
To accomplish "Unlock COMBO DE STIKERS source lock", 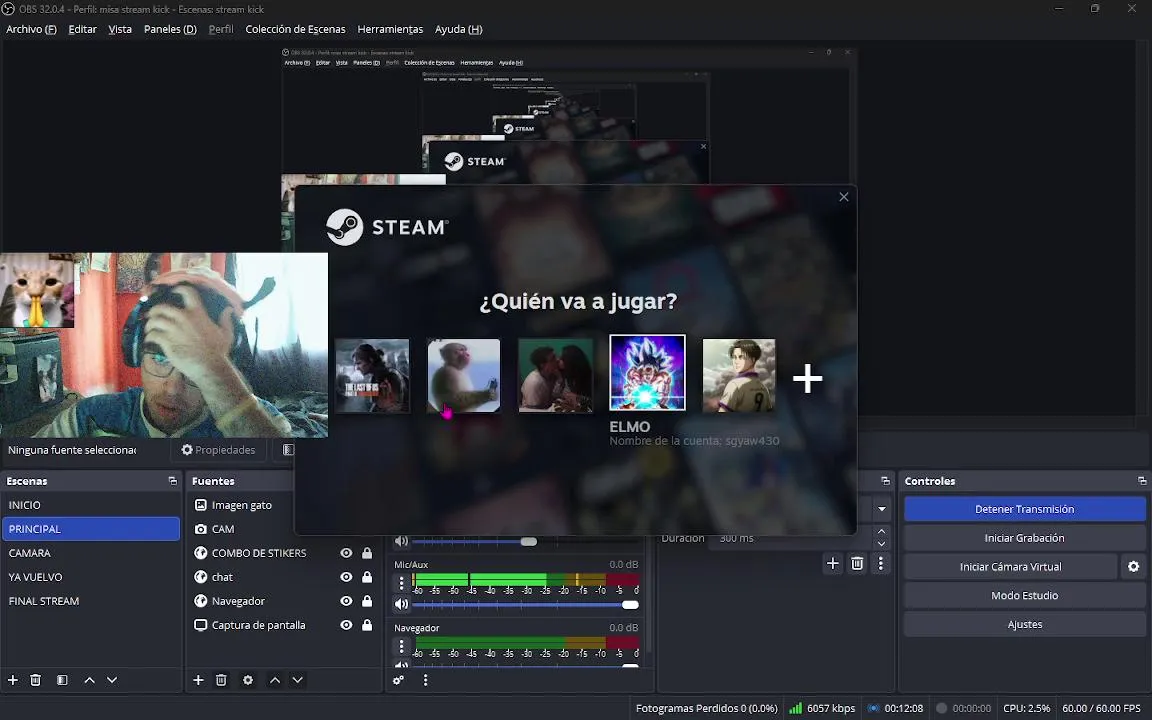I will tap(367, 553).
